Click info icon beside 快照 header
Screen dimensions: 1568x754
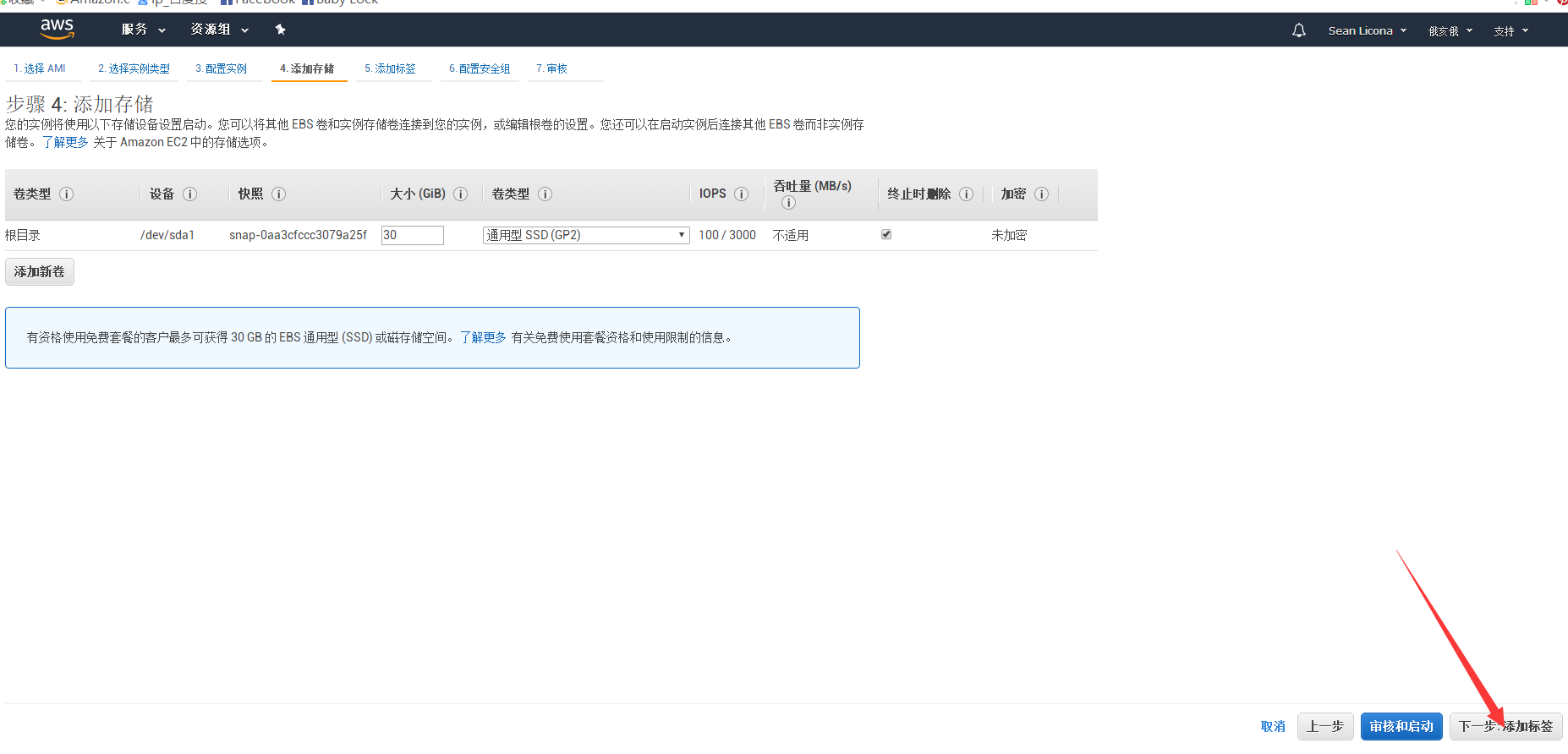point(278,194)
